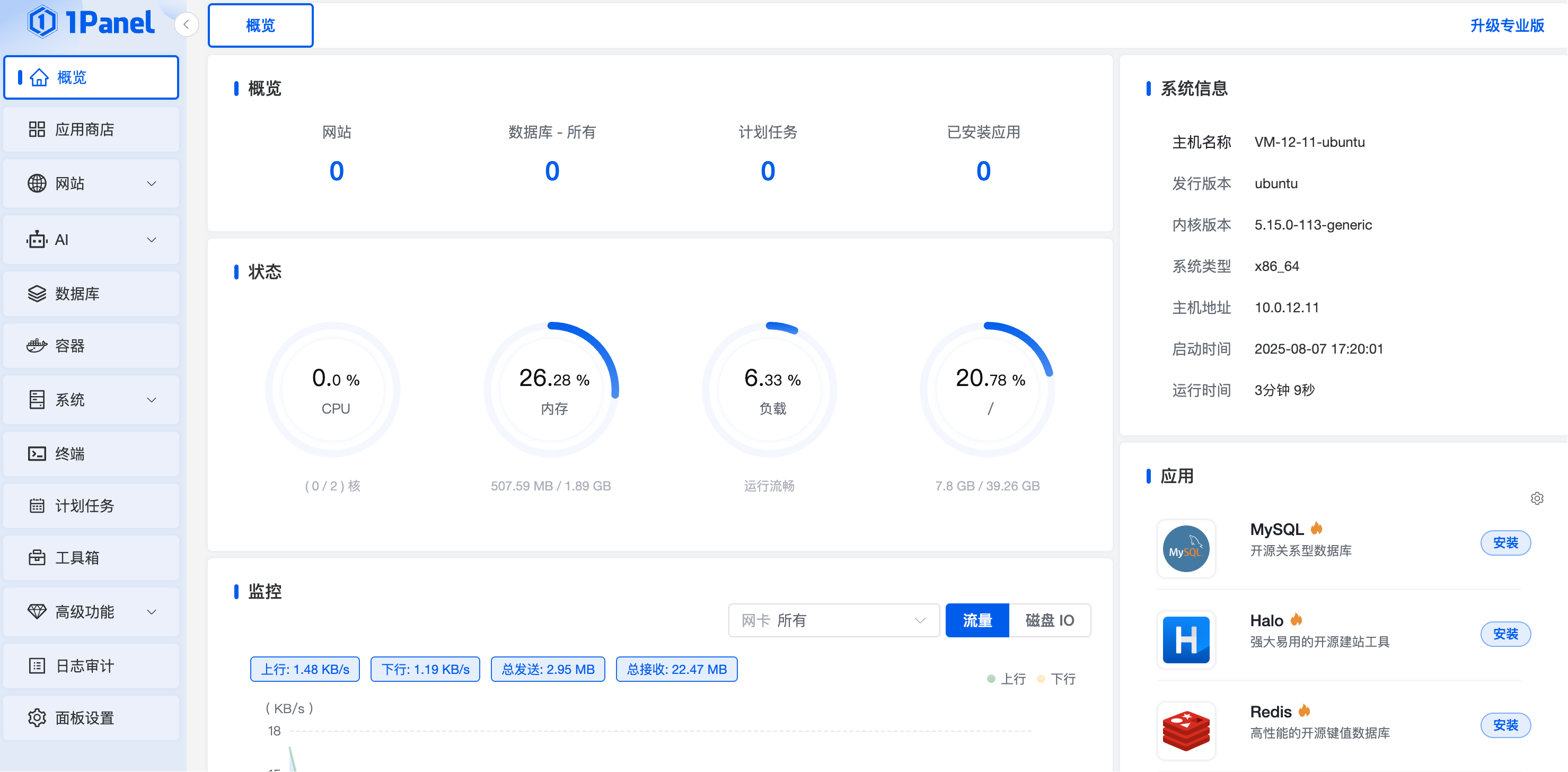This screenshot has width=1568, height=772.
Task: Collapse the sidebar with the arrow button
Action: tap(186, 25)
